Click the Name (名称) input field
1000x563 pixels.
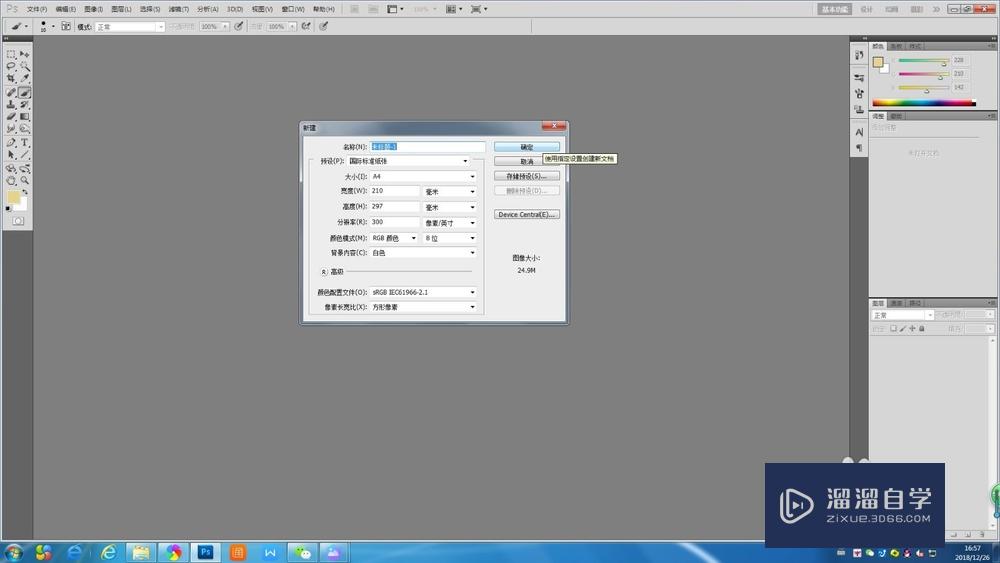(427, 147)
